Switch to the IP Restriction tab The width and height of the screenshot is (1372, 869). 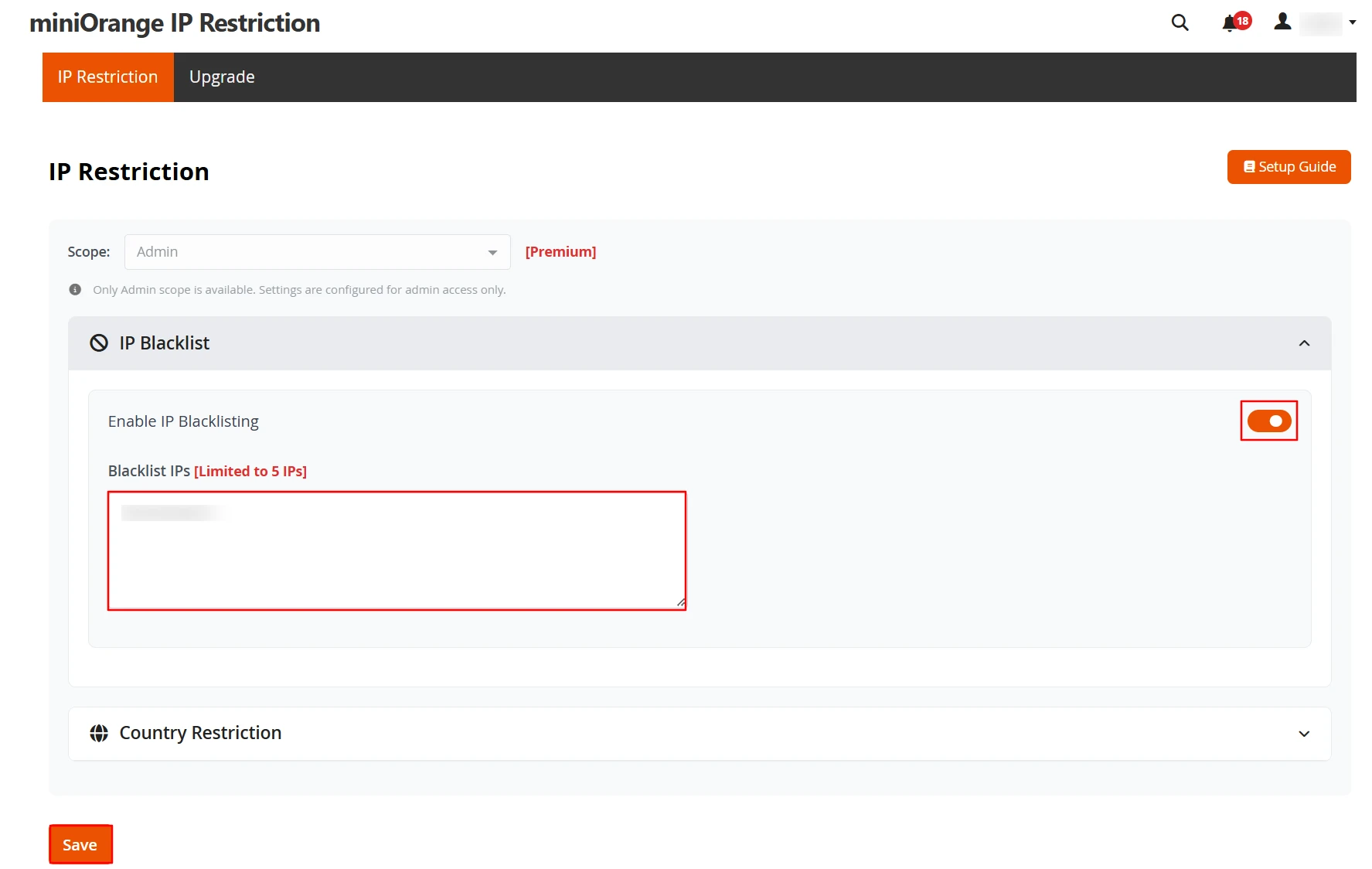pos(107,77)
